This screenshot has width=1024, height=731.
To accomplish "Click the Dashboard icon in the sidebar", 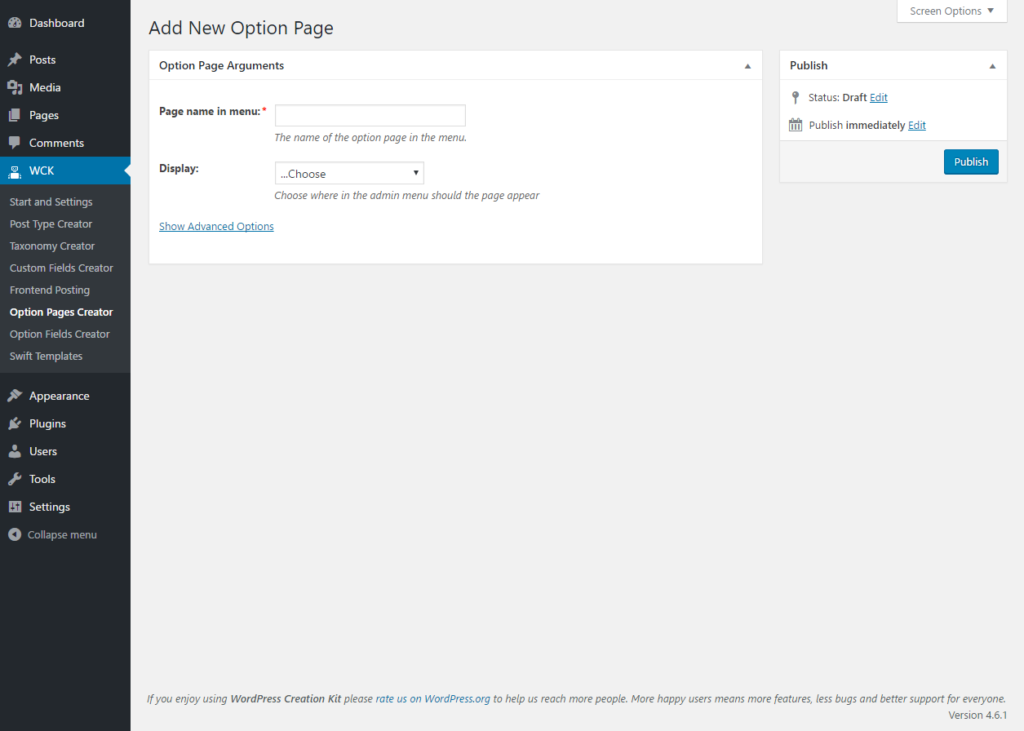I will pyautogui.click(x=15, y=22).
